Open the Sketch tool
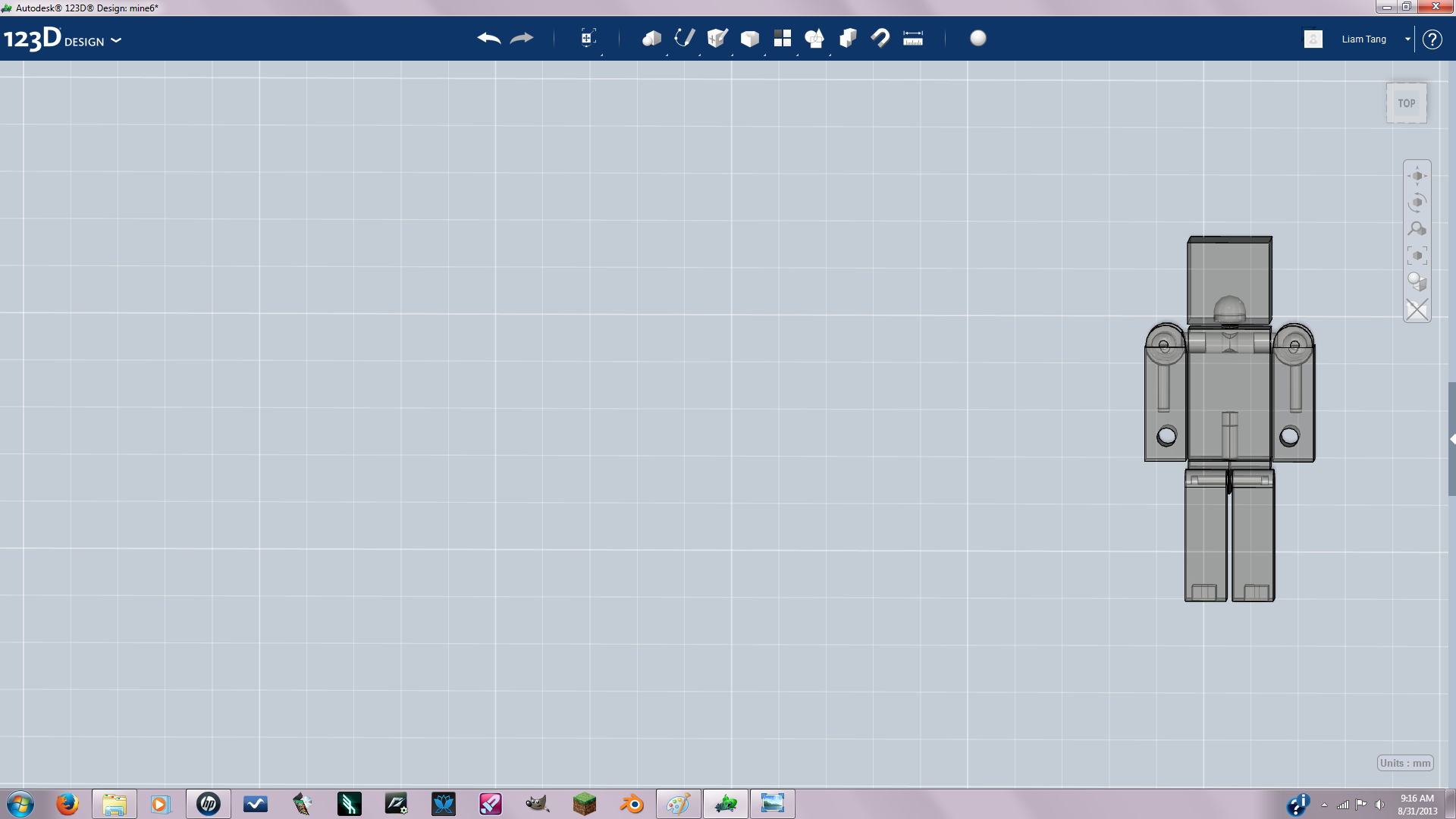The height and width of the screenshot is (819, 1456). pyautogui.click(x=684, y=38)
